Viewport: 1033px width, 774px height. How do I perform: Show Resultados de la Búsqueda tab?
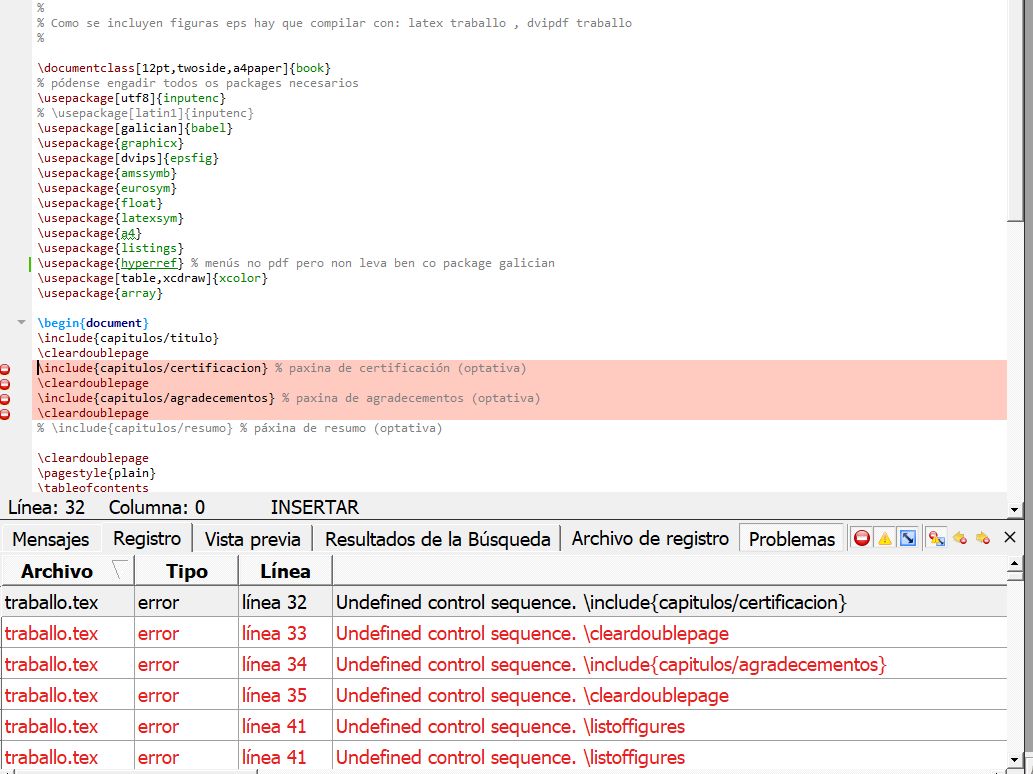pyautogui.click(x=437, y=539)
